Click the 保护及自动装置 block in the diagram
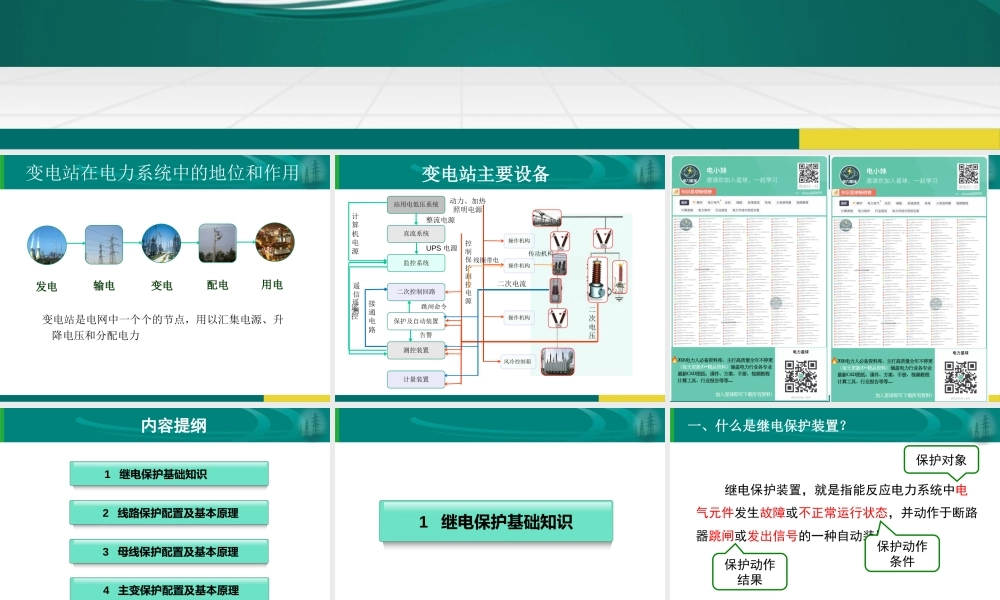The width and height of the screenshot is (1000, 600). point(415,321)
